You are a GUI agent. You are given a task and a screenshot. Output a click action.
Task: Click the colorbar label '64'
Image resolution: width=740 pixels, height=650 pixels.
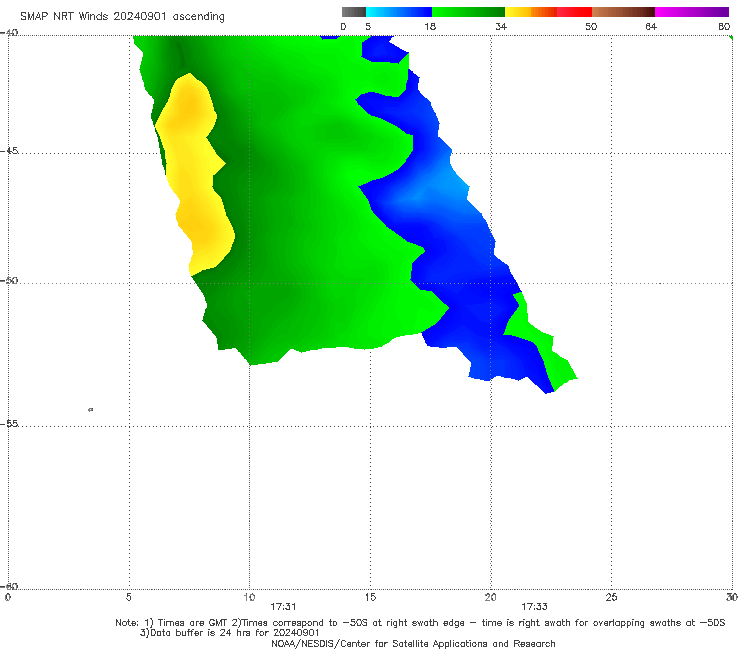click(651, 27)
